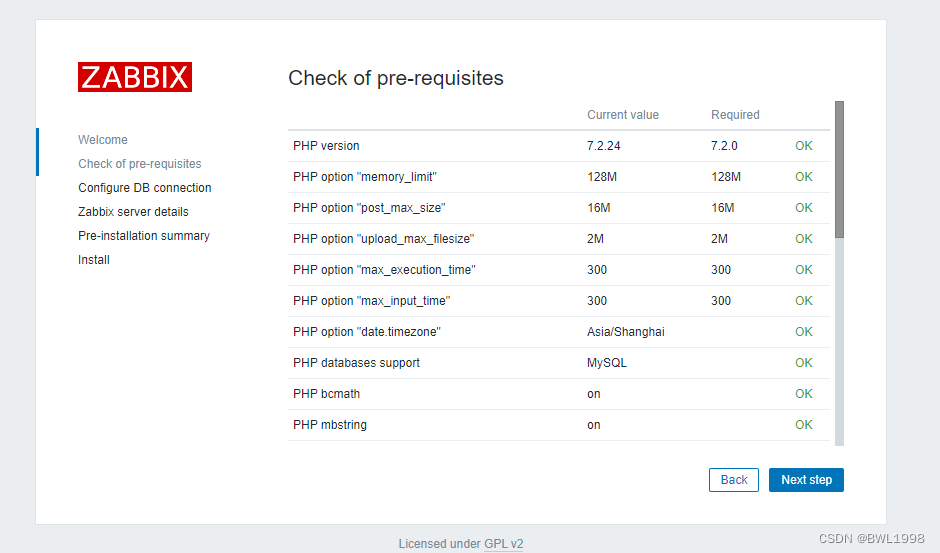Select the Install step
Viewport: 940px width, 553px height.
coord(94,260)
